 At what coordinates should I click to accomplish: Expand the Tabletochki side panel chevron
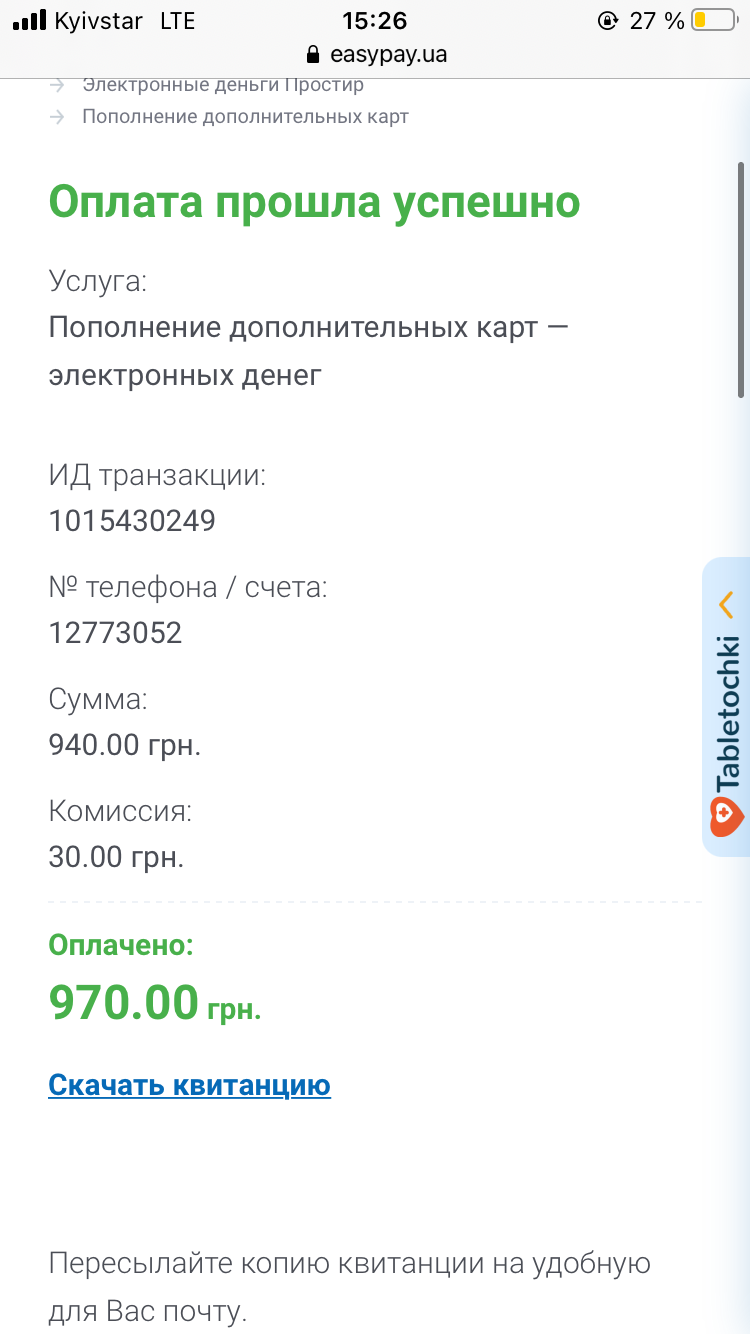pos(727,604)
